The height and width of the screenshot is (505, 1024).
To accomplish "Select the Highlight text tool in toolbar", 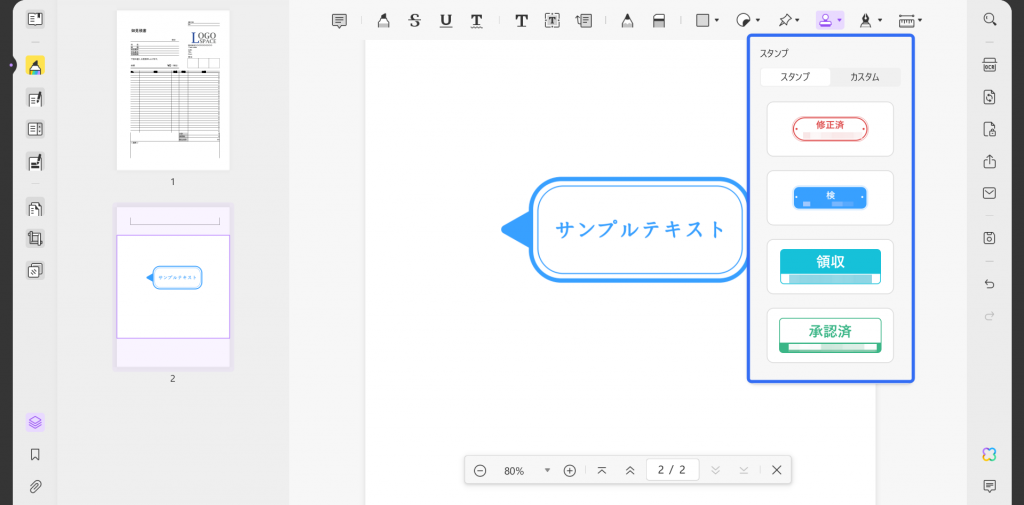I will tap(384, 21).
